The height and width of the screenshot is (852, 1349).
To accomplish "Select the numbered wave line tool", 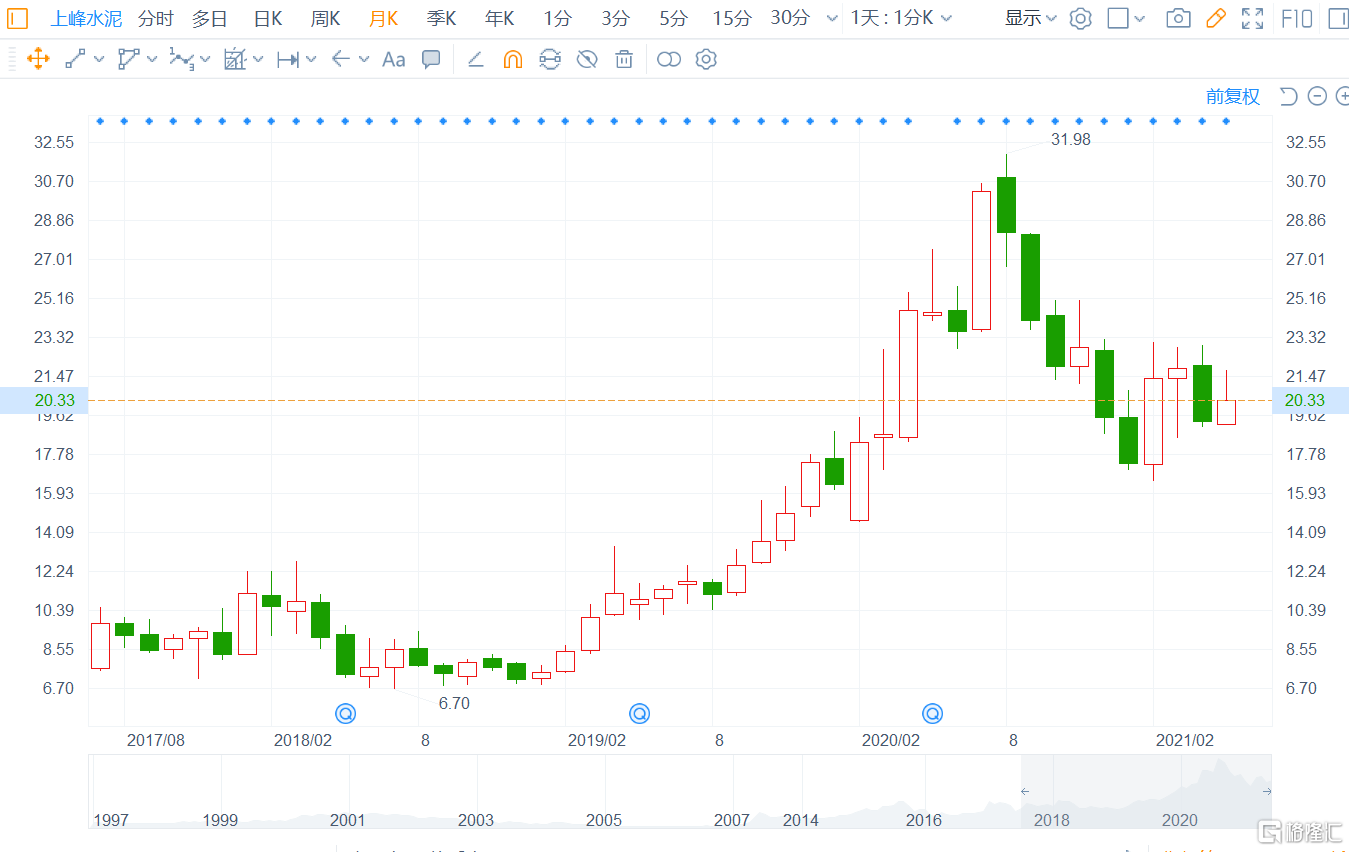I will [181, 59].
